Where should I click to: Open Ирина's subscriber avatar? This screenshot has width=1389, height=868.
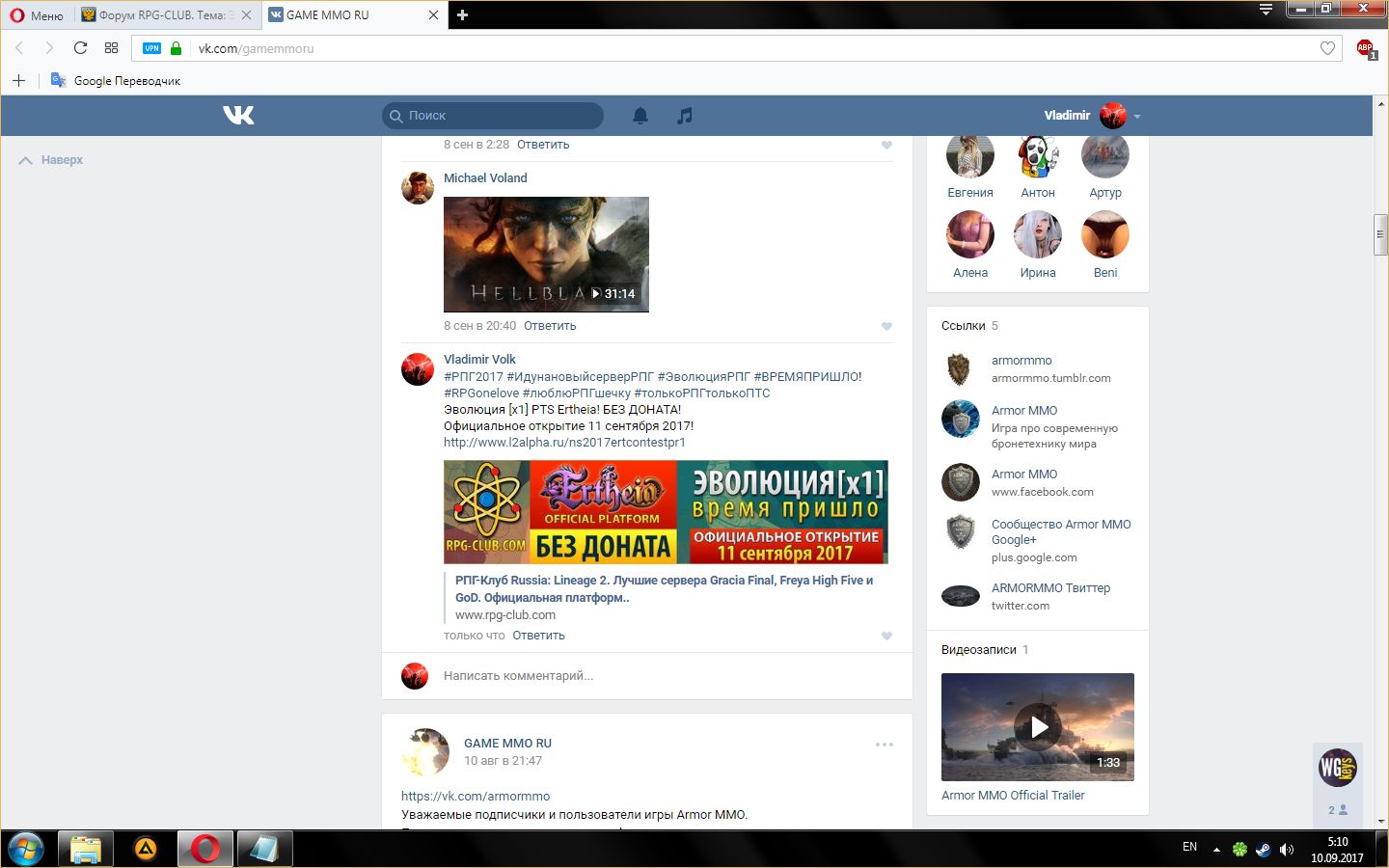[1038, 234]
